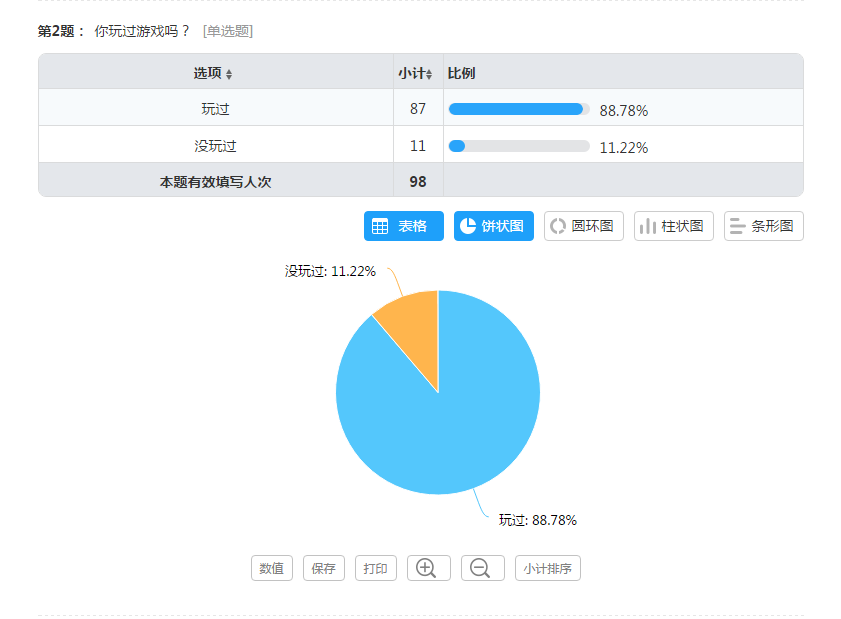Viewport: 841px width, 619px height.
Task: Switch to 圆环图 donut chart view
Action: (584, 226)
